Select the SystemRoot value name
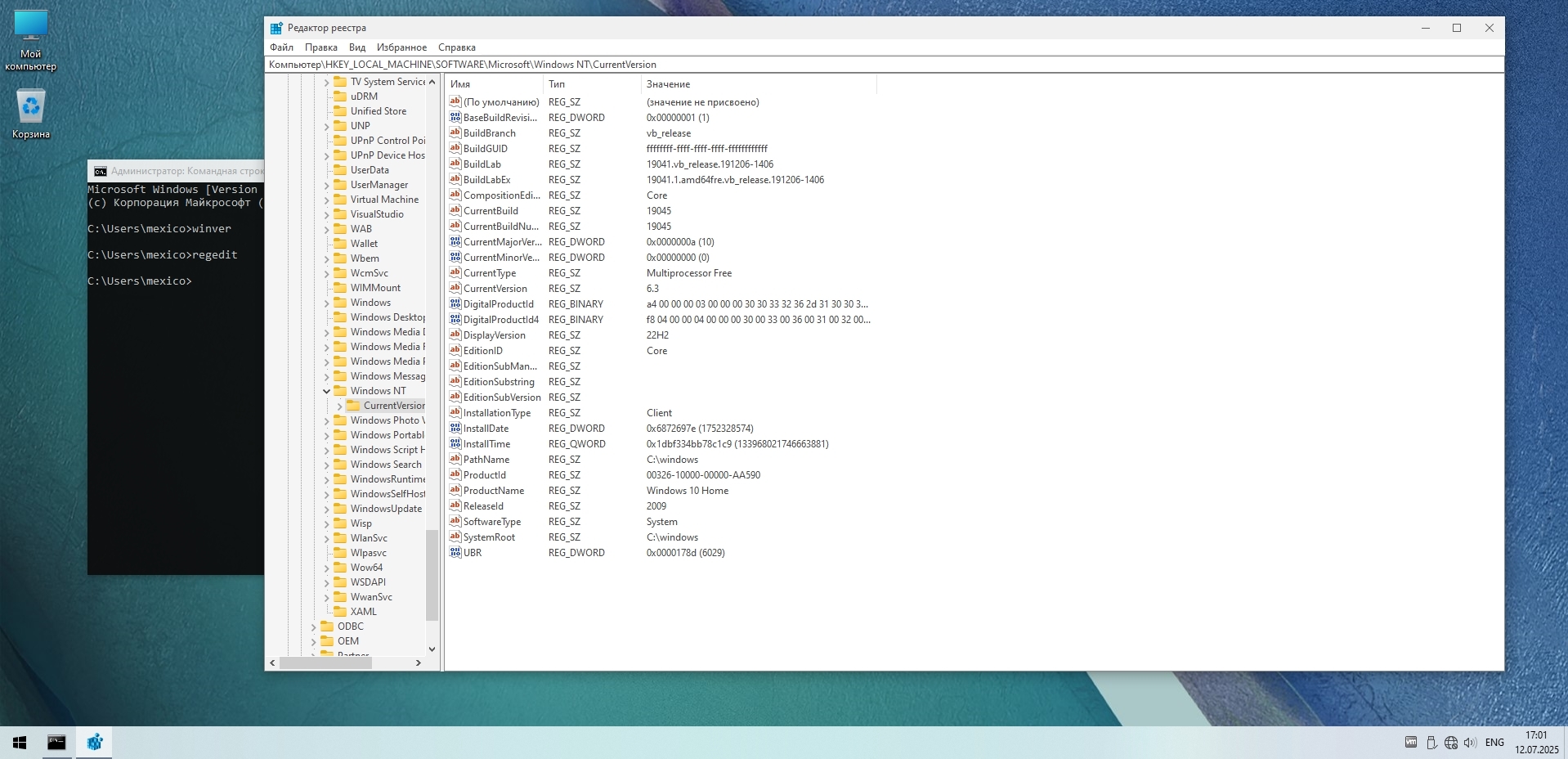Screen dimensions: 1568x759 [x=489, y=537]
